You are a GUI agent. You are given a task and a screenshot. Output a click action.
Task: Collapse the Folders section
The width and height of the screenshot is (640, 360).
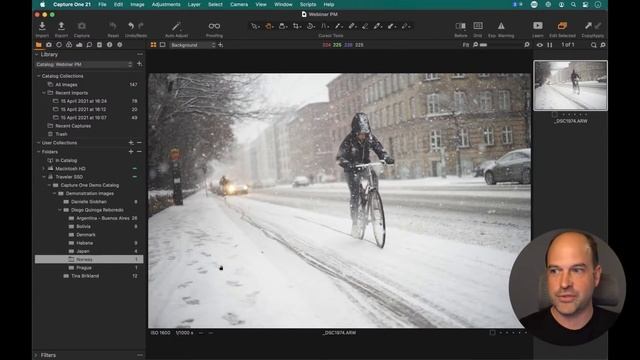click(x=39, y=151)
